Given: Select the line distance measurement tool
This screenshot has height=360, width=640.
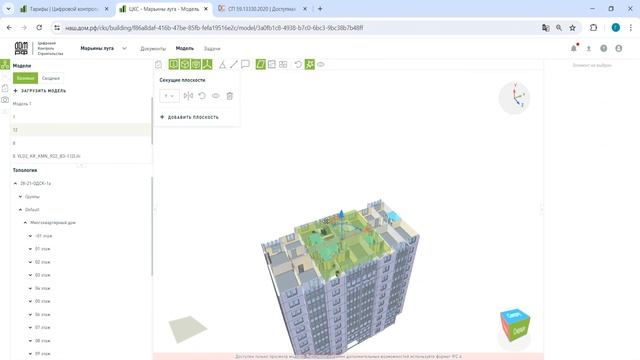Looking at the screenshot, I should (233, 64).
